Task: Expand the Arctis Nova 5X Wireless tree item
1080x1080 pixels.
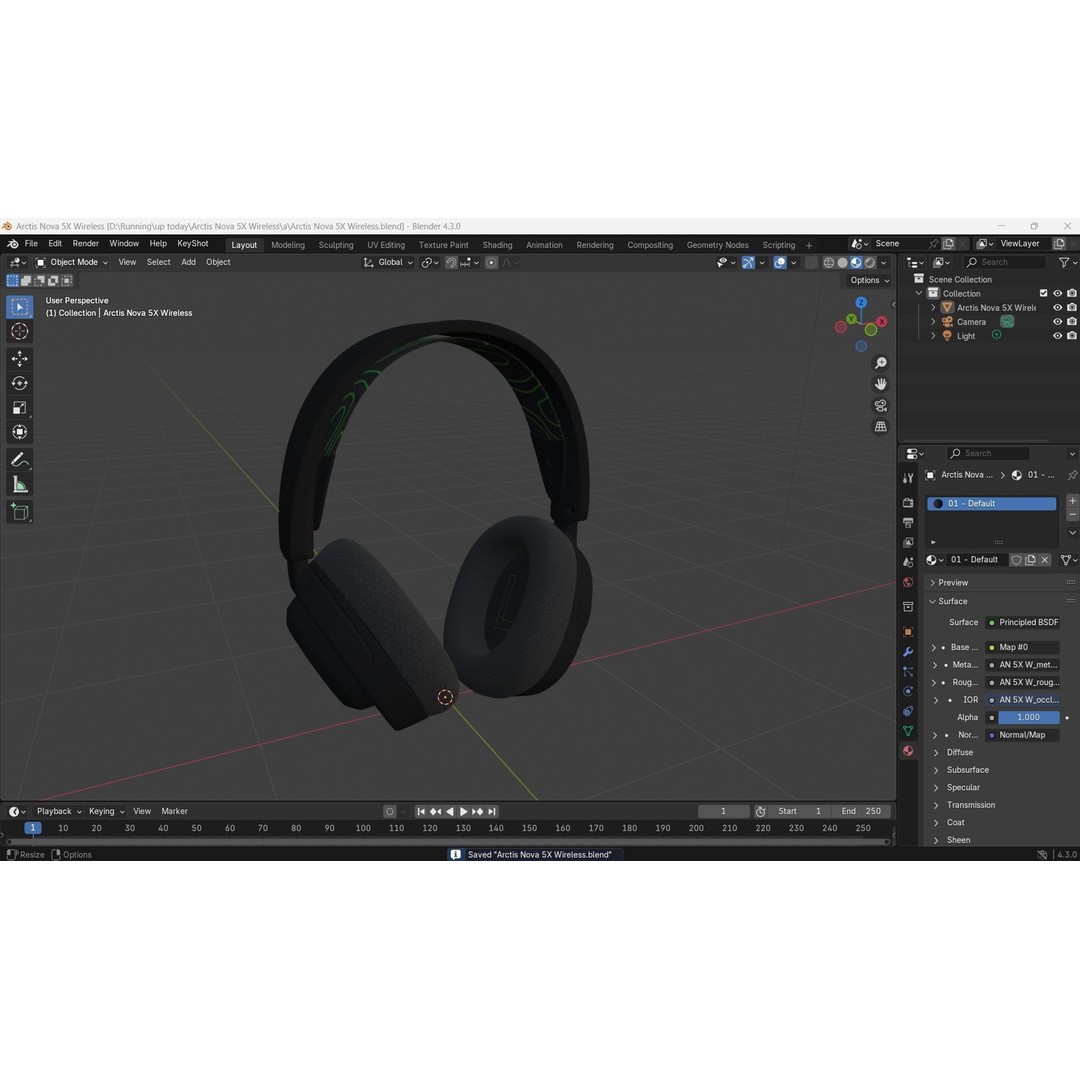Action: [x=933, y=308]
